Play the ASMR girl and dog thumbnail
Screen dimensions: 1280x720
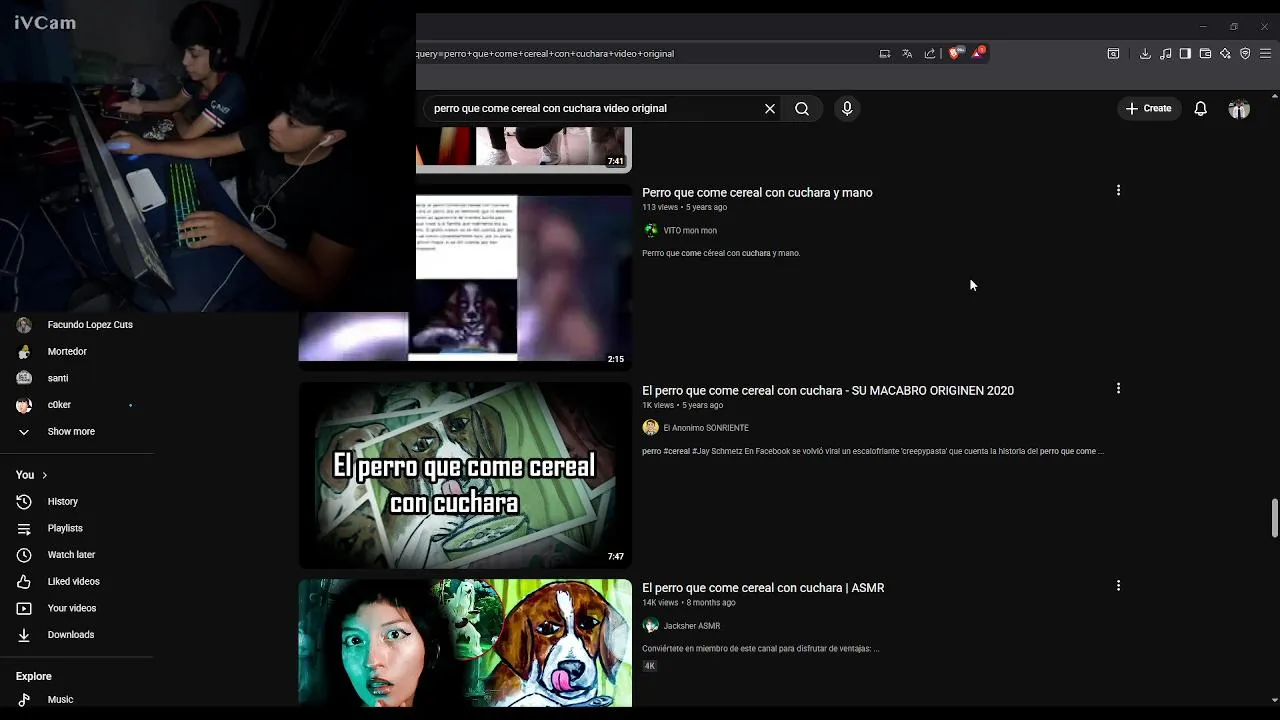[465, 643]
